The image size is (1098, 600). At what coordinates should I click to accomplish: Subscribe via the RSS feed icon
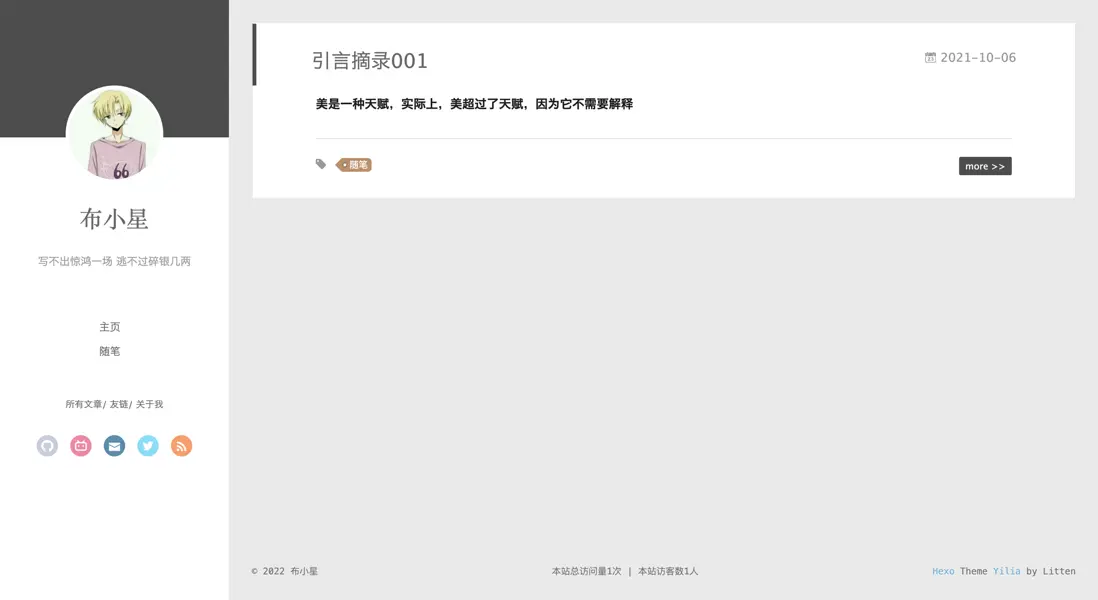[x=181, y=445]
